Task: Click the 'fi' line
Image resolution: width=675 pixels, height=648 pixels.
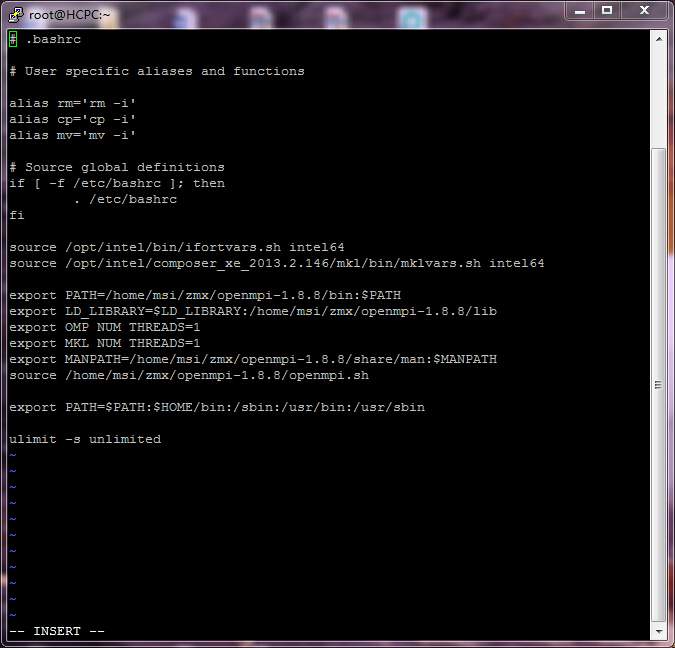Action: point(17,215)
